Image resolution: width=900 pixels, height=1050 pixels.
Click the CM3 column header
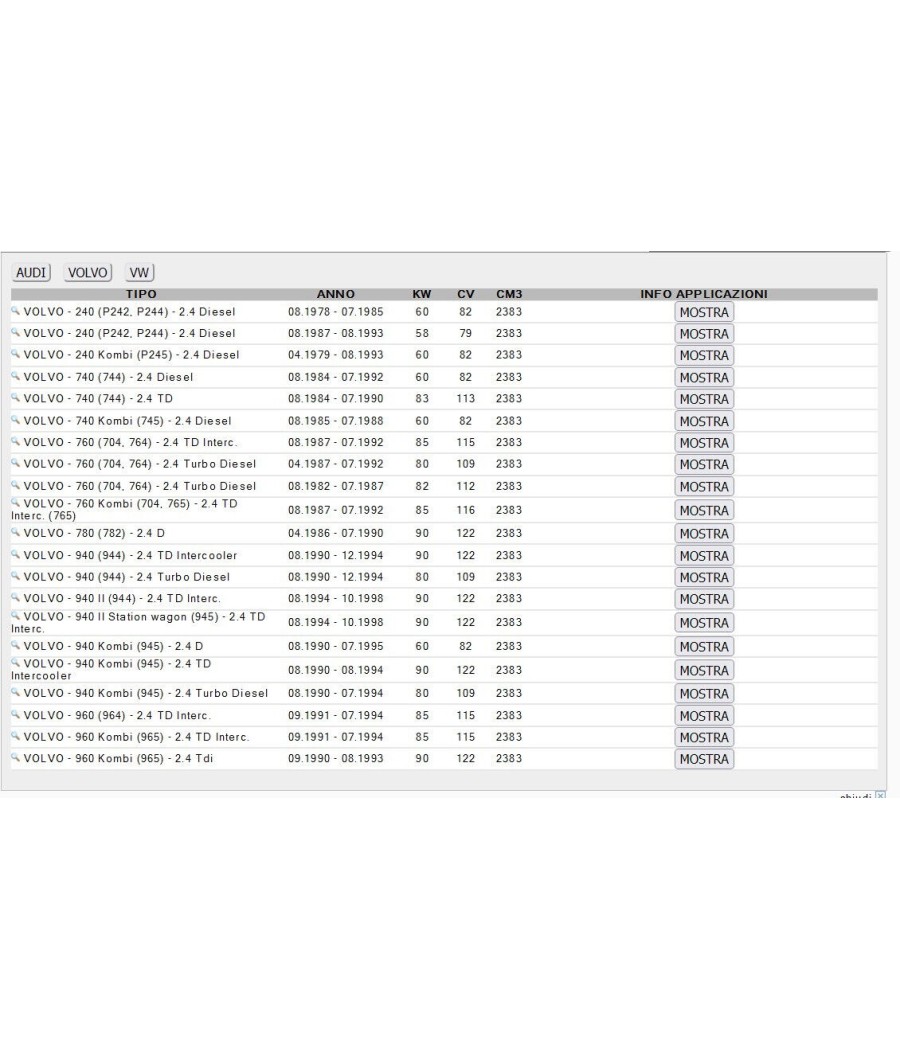click(509, 294)
